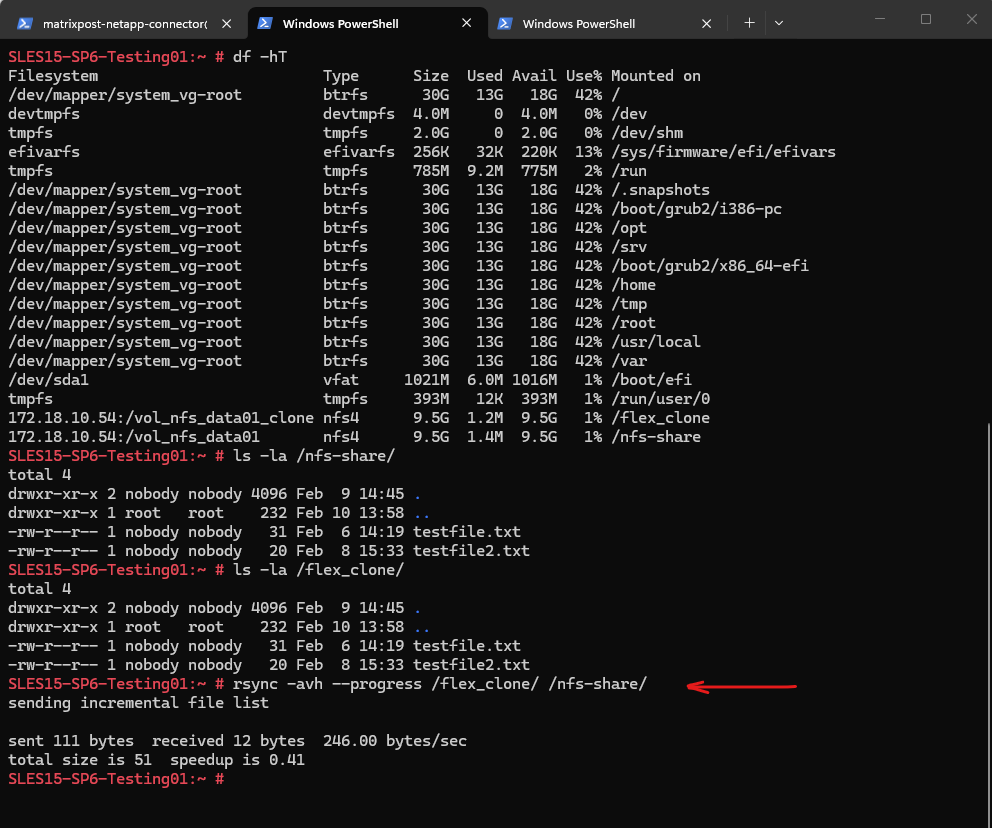Switch to the rightmost Windows PowerShell tab

coord(578,23)
